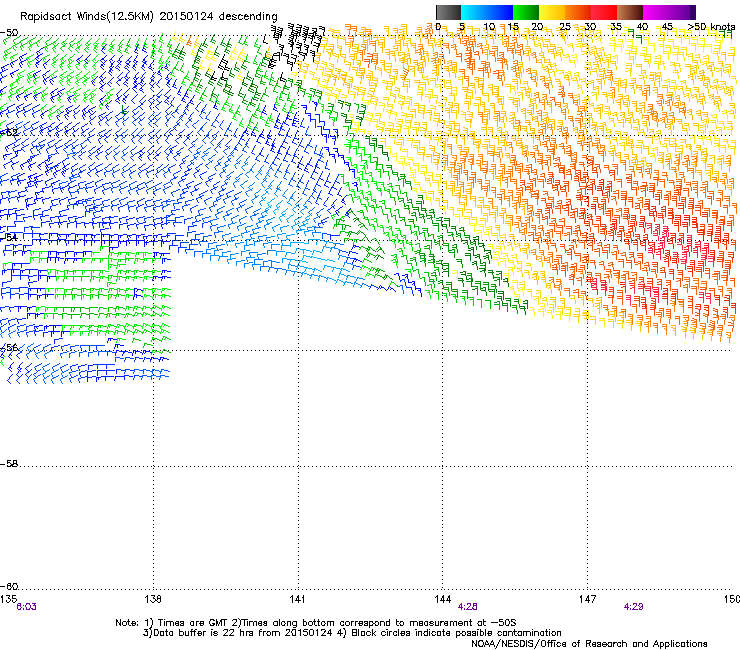
Task: Click the legend label '40' knots
Action: point(642,27)
